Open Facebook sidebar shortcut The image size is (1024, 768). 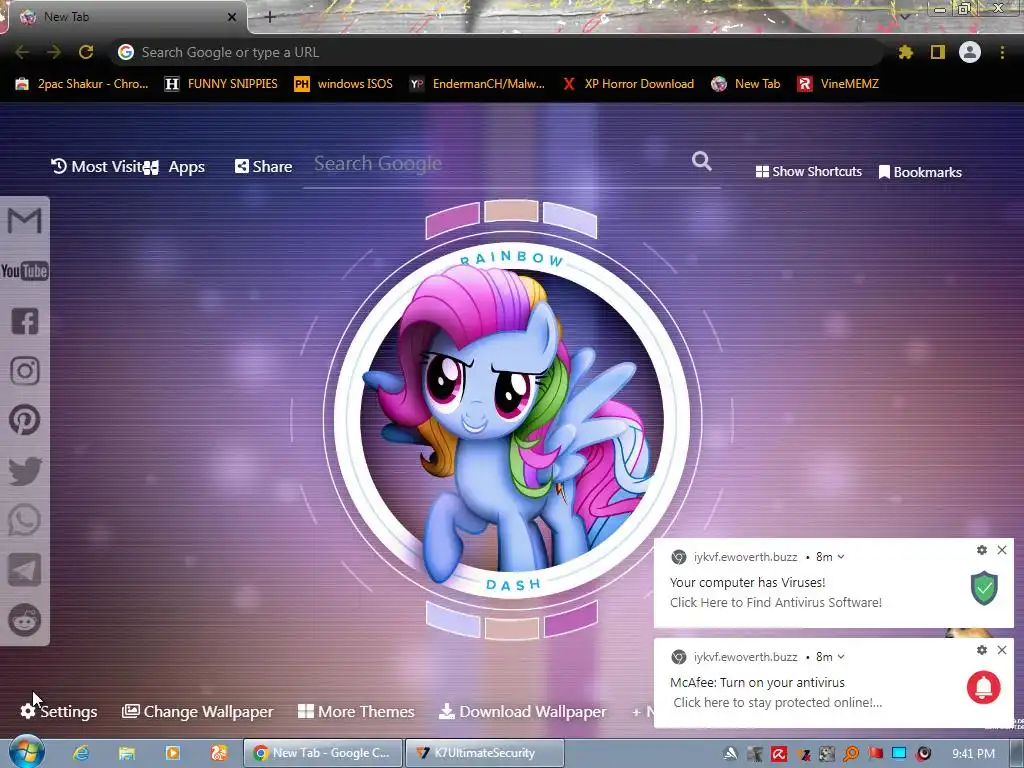[25, 321]
